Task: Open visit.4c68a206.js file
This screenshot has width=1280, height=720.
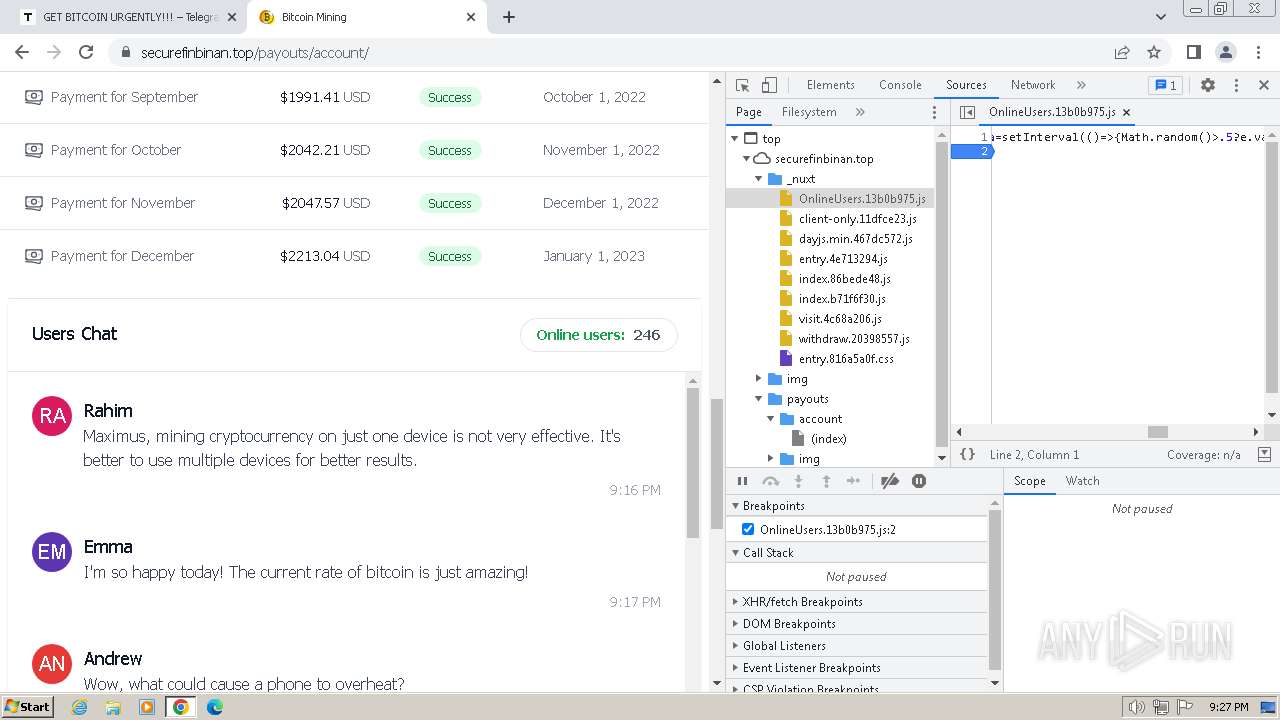Action: 840,319
